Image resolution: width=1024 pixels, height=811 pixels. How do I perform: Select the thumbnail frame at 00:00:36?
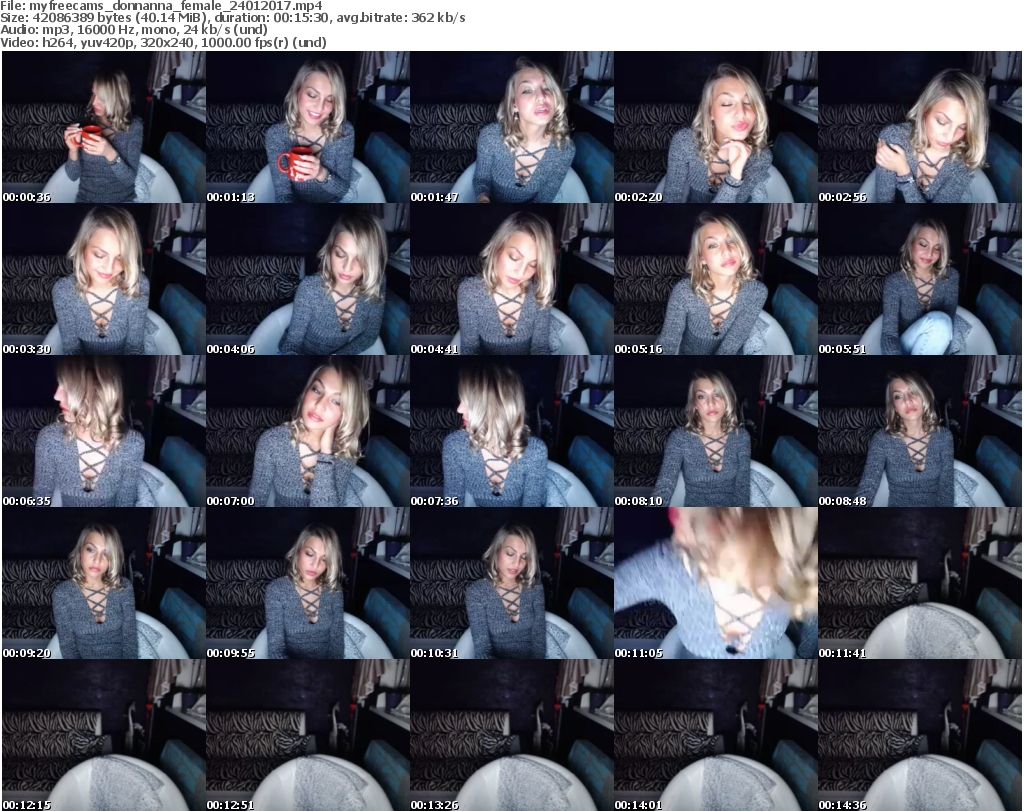coord(104,127)
